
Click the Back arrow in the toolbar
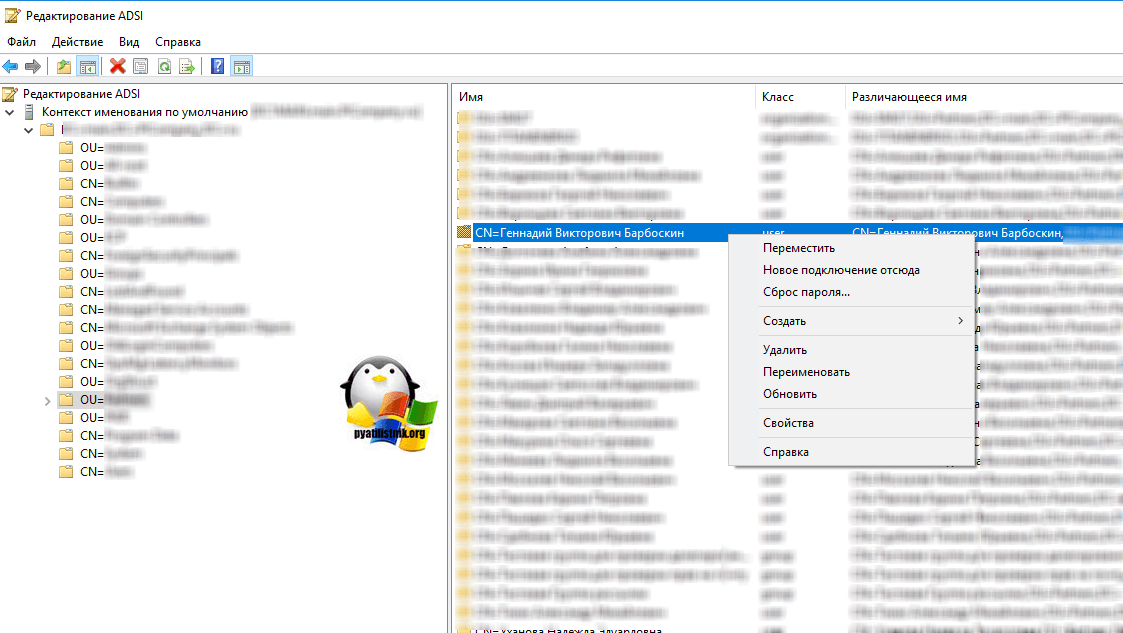click(11, 67)
